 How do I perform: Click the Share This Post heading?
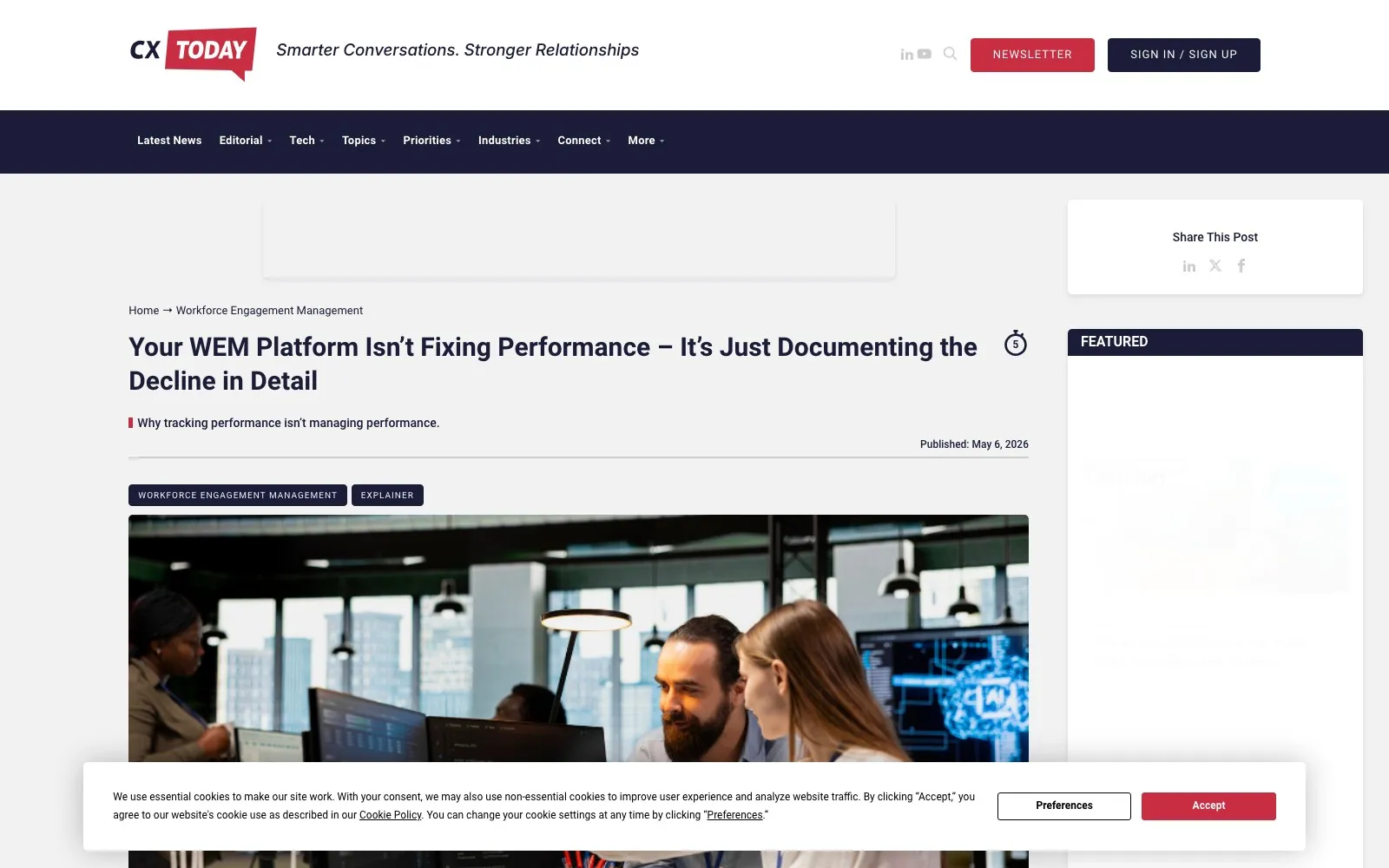[1215, 237]
